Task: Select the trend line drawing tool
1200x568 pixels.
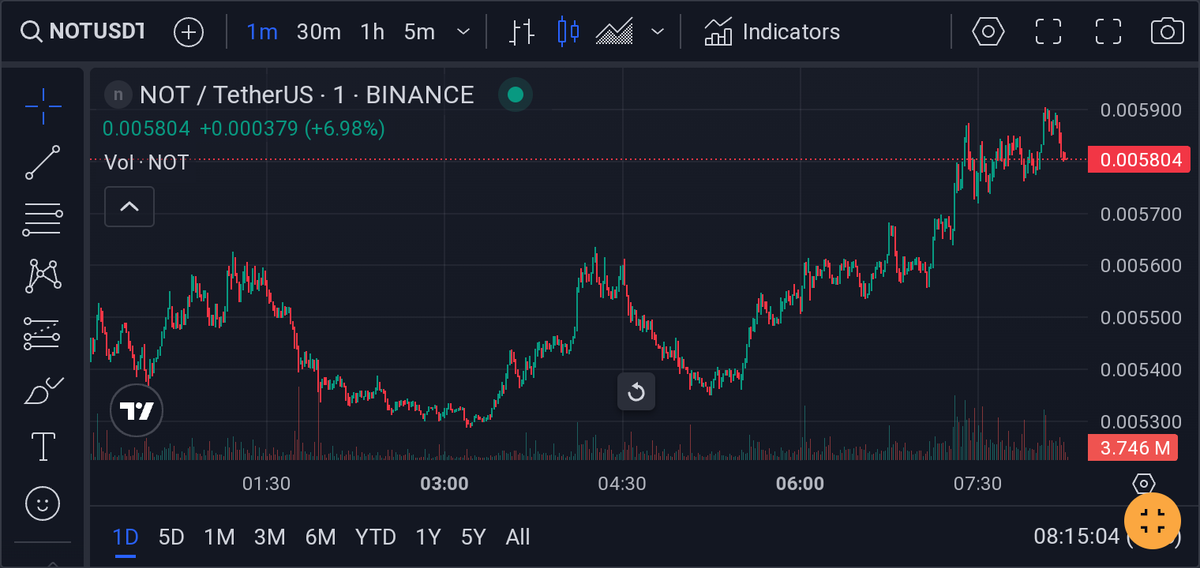Action: click(x=43, y=162)
